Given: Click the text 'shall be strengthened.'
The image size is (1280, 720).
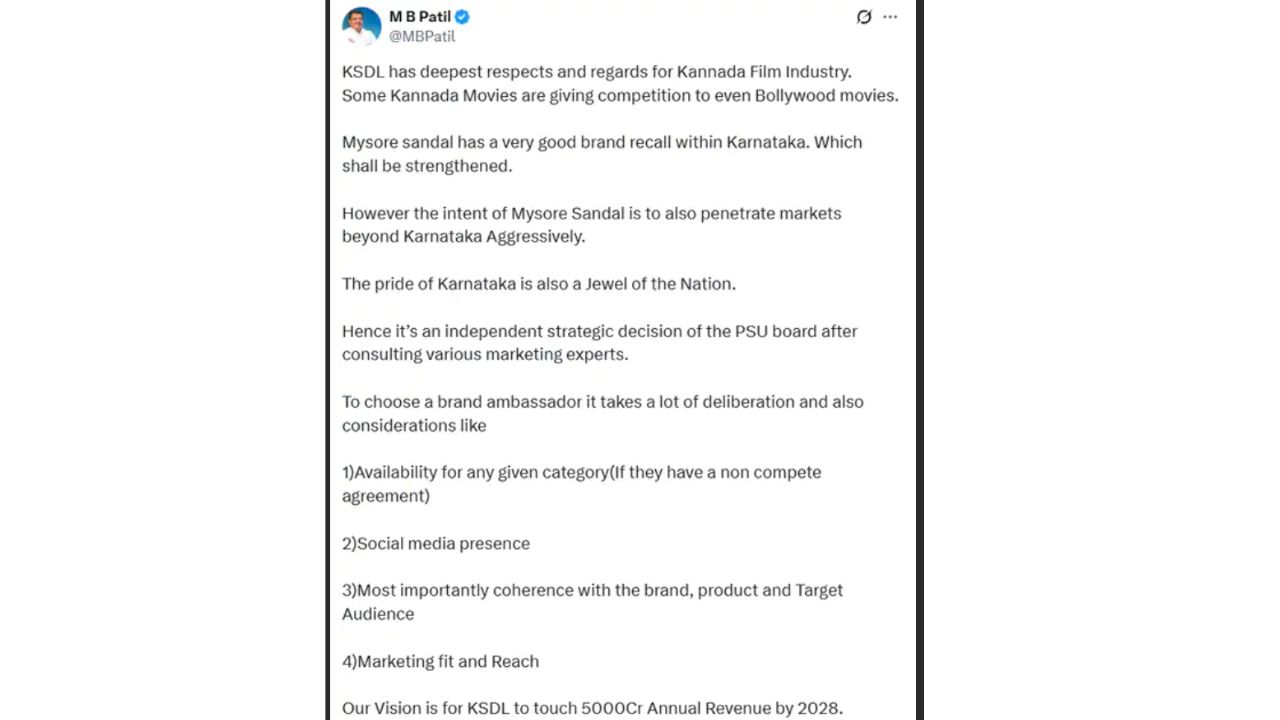Looking at the screenshot, I should [427, 166].
